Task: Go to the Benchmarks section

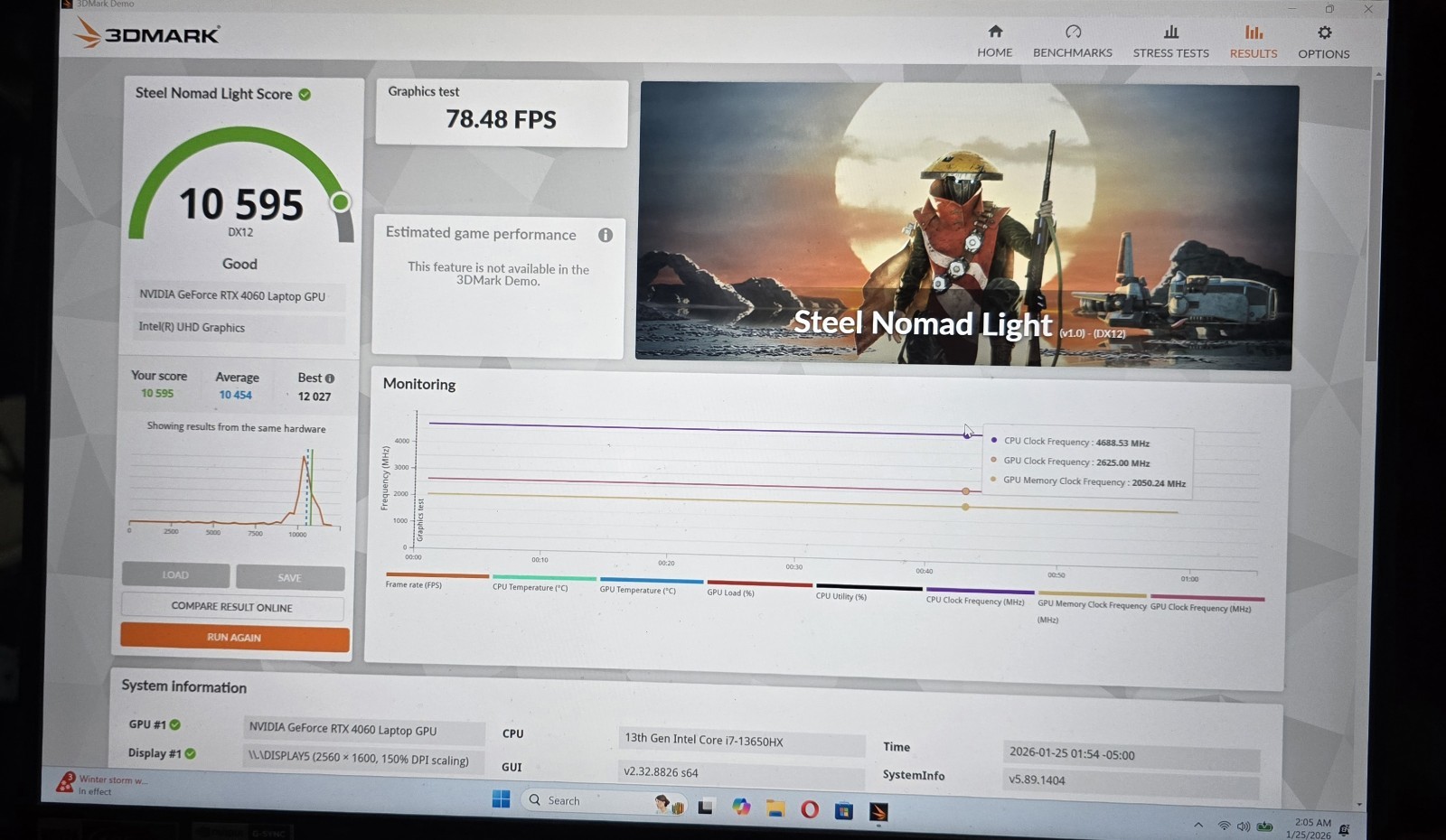Action: click(1073, 42)
